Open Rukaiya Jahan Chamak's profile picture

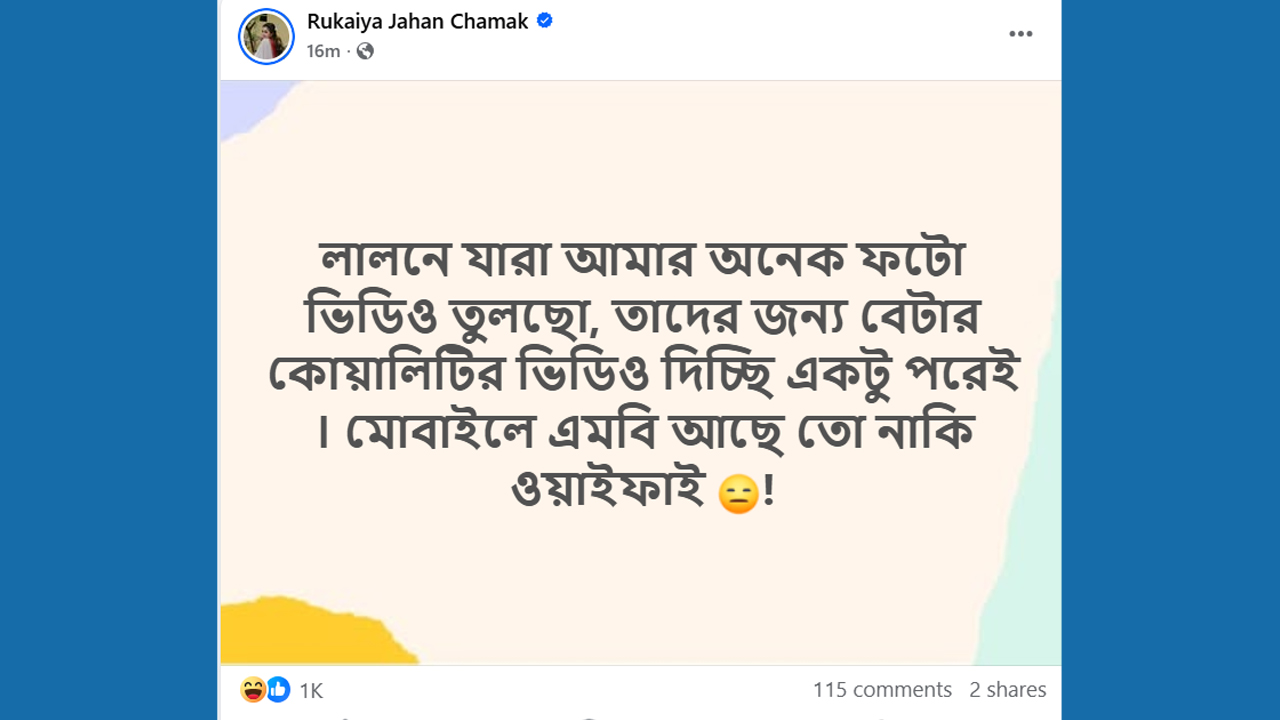coord(266,36)
